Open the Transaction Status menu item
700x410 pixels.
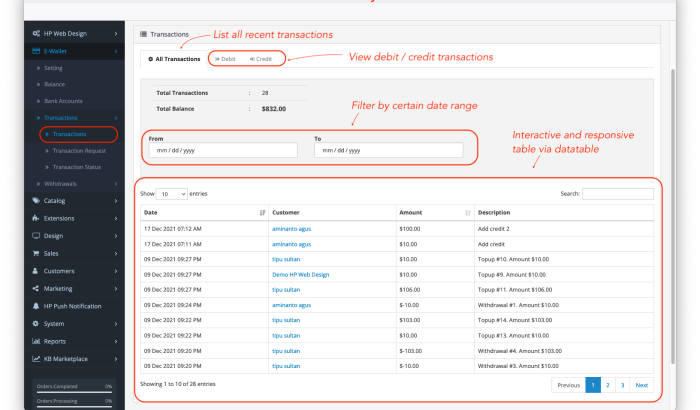point(77,167)
